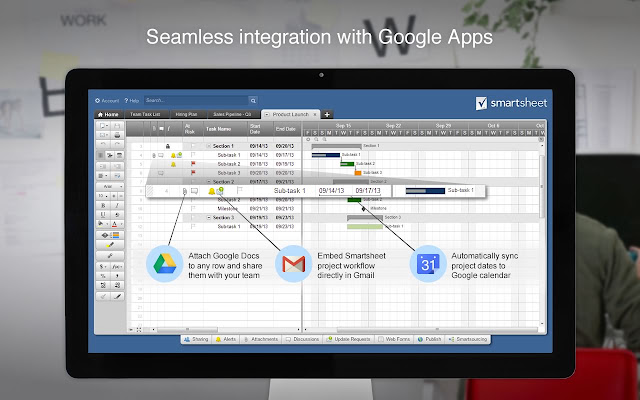Toggle At Risk flag for Section 3
The height and width of the screenshot is (400, 640).
(193, 218)
